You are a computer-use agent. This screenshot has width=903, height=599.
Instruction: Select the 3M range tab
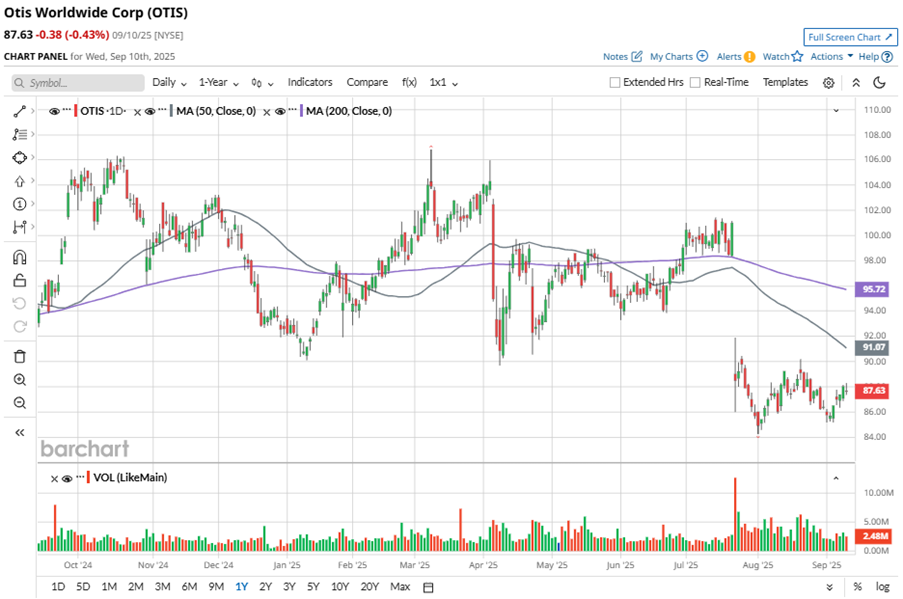click(x=162, y=587)
